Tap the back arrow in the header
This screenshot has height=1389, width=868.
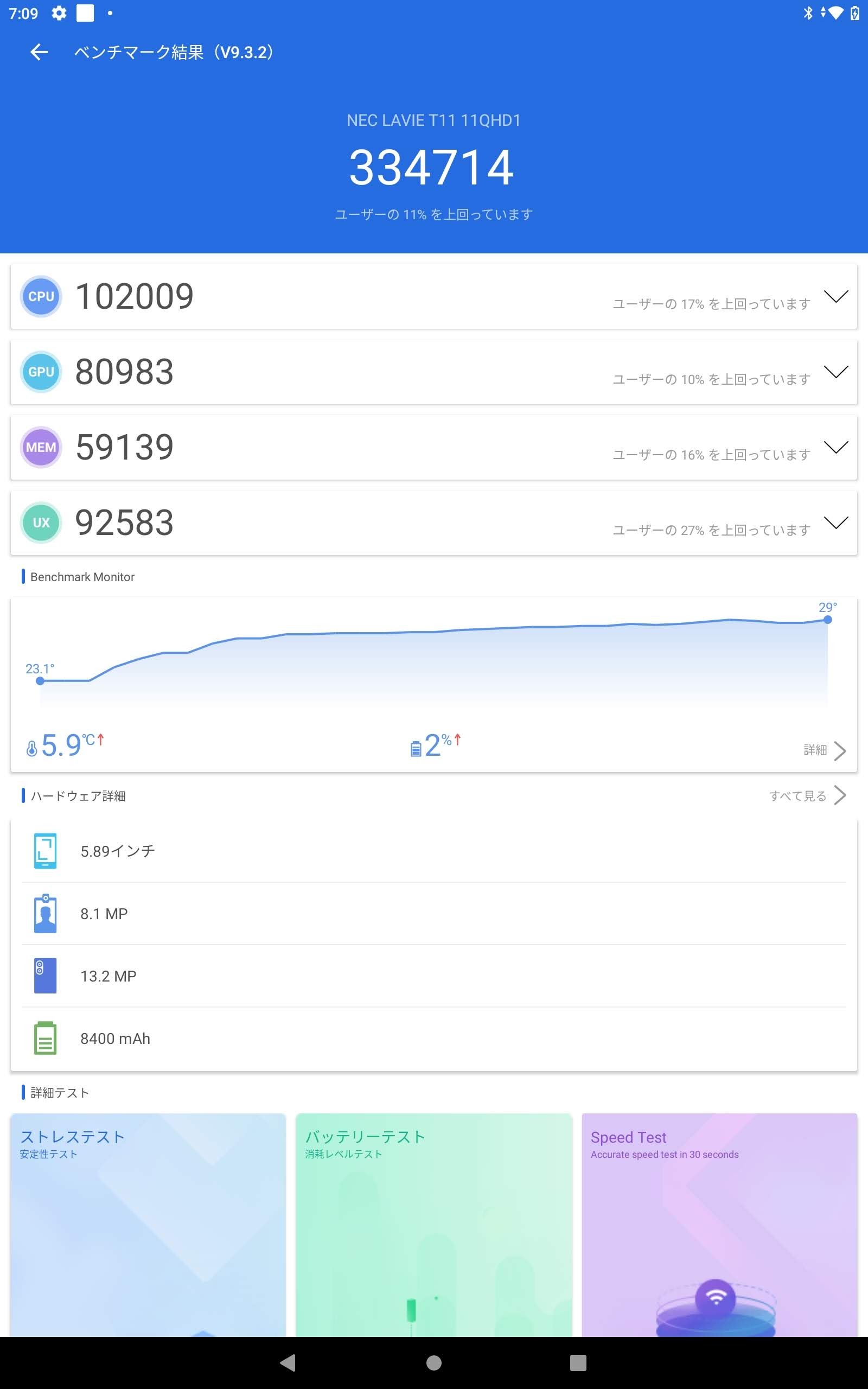point(39,52)
